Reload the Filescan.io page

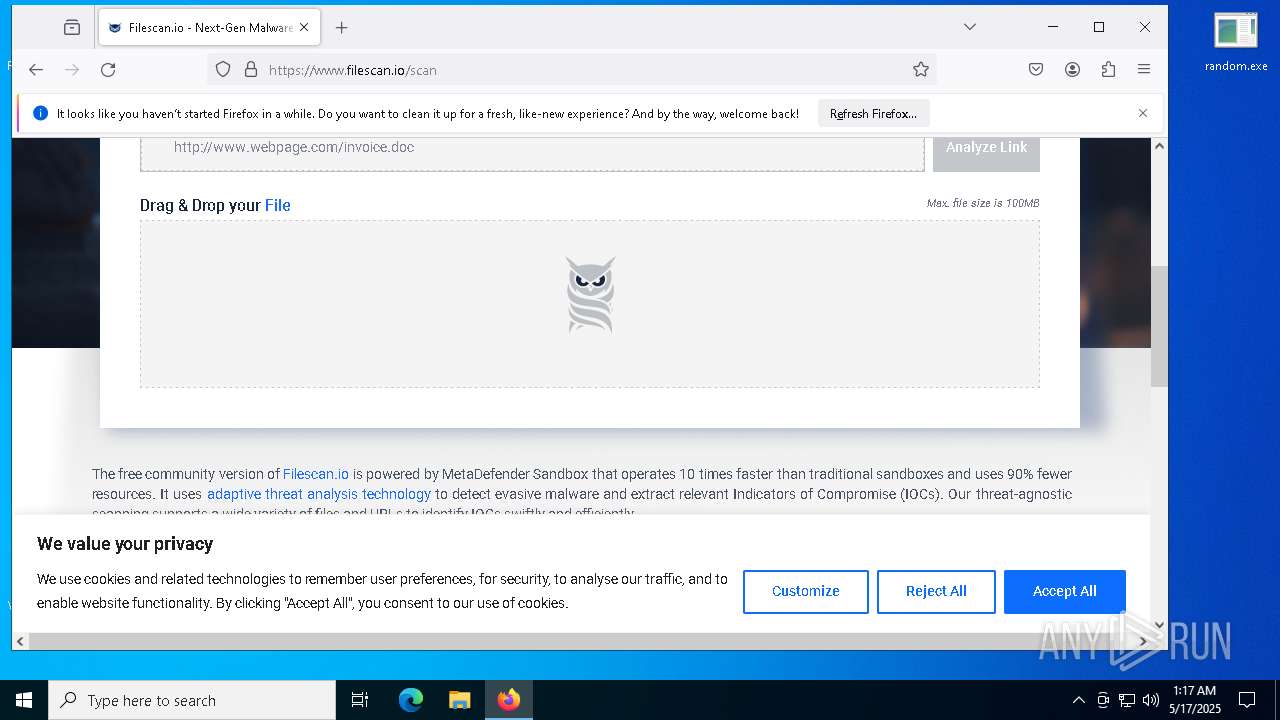[x=108, y=70]
